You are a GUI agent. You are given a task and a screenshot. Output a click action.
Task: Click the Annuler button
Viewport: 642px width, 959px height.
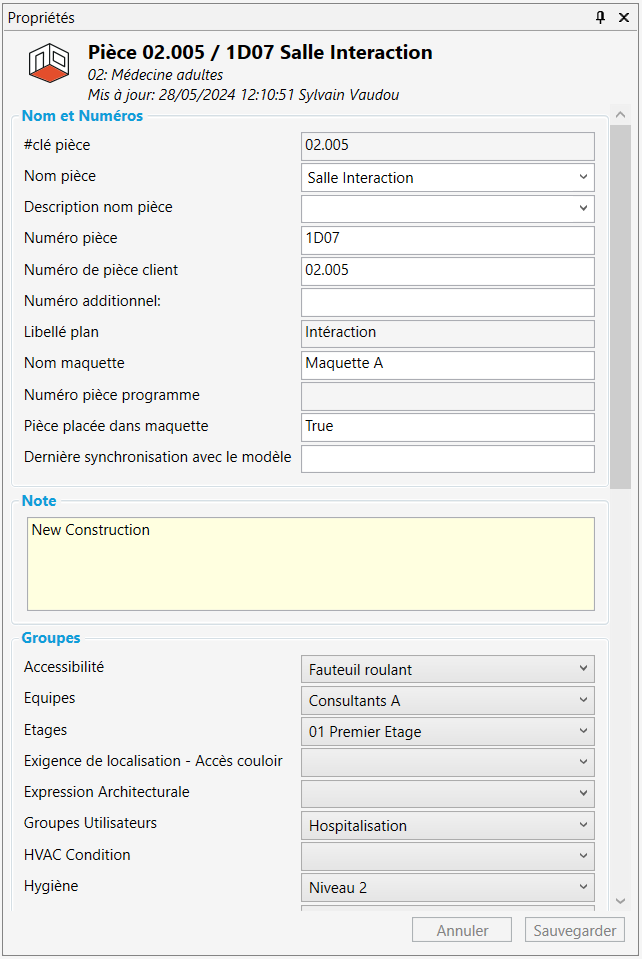(x=462, y=930)
